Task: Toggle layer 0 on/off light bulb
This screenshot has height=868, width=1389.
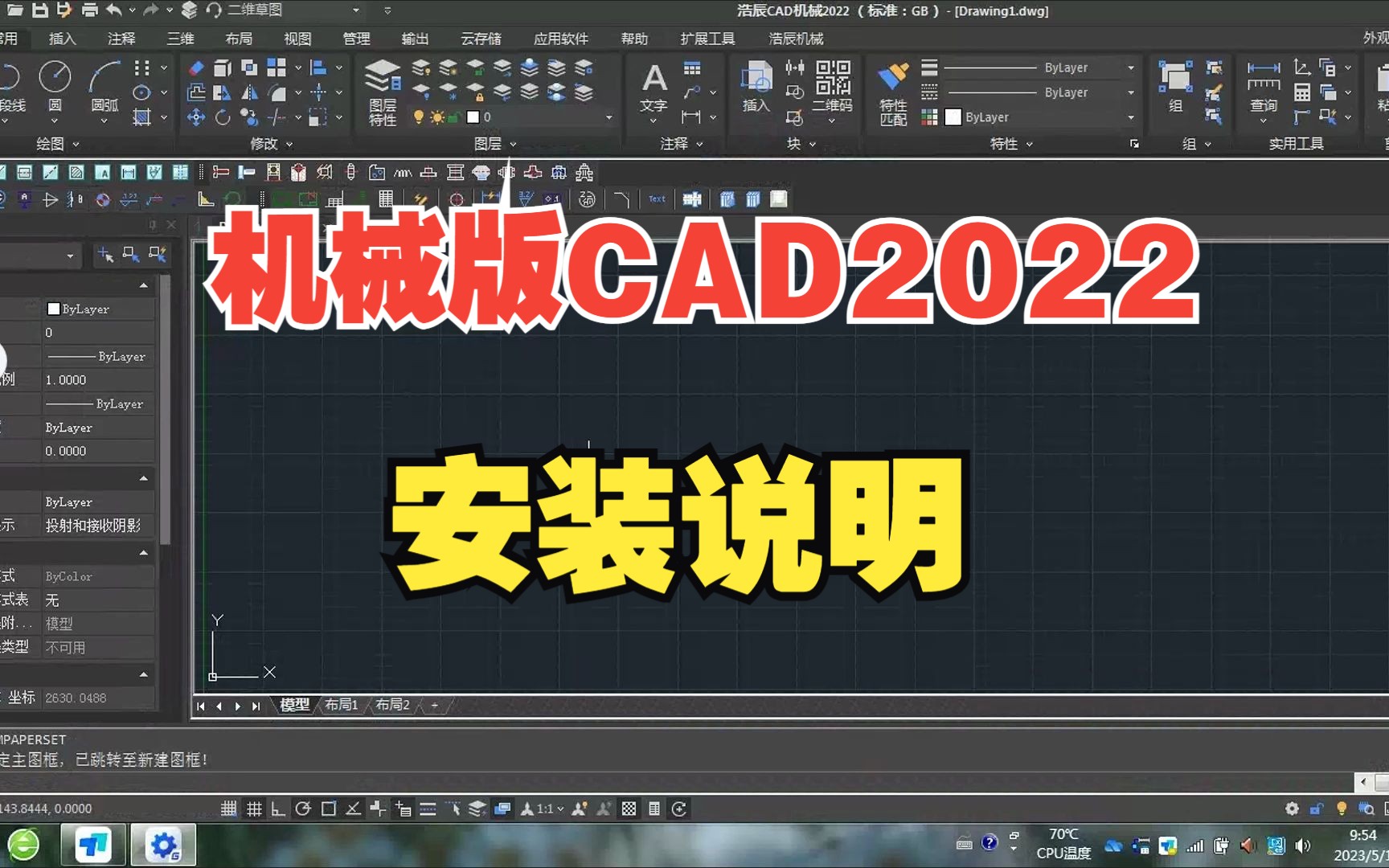Action: click(x=419, y=117)
